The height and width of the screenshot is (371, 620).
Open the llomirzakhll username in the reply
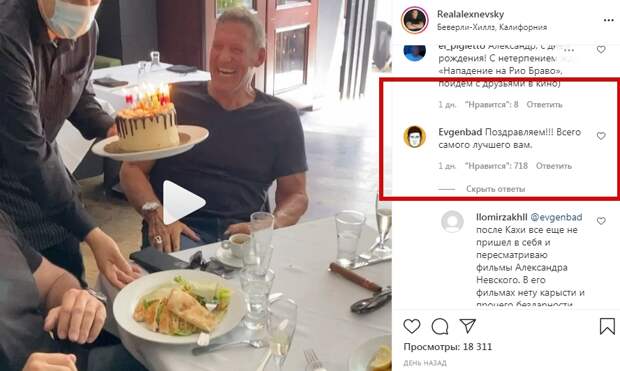point(502,217)
